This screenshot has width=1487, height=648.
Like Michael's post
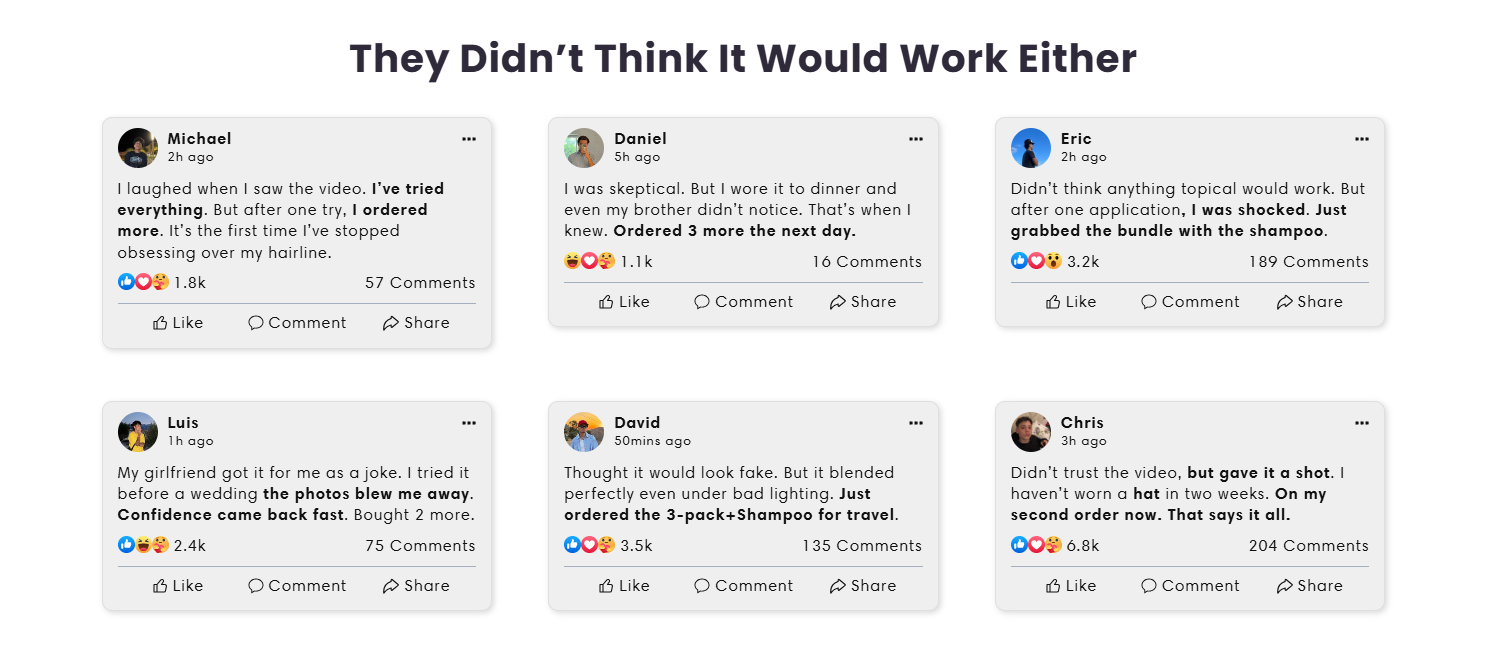(178, 323)
